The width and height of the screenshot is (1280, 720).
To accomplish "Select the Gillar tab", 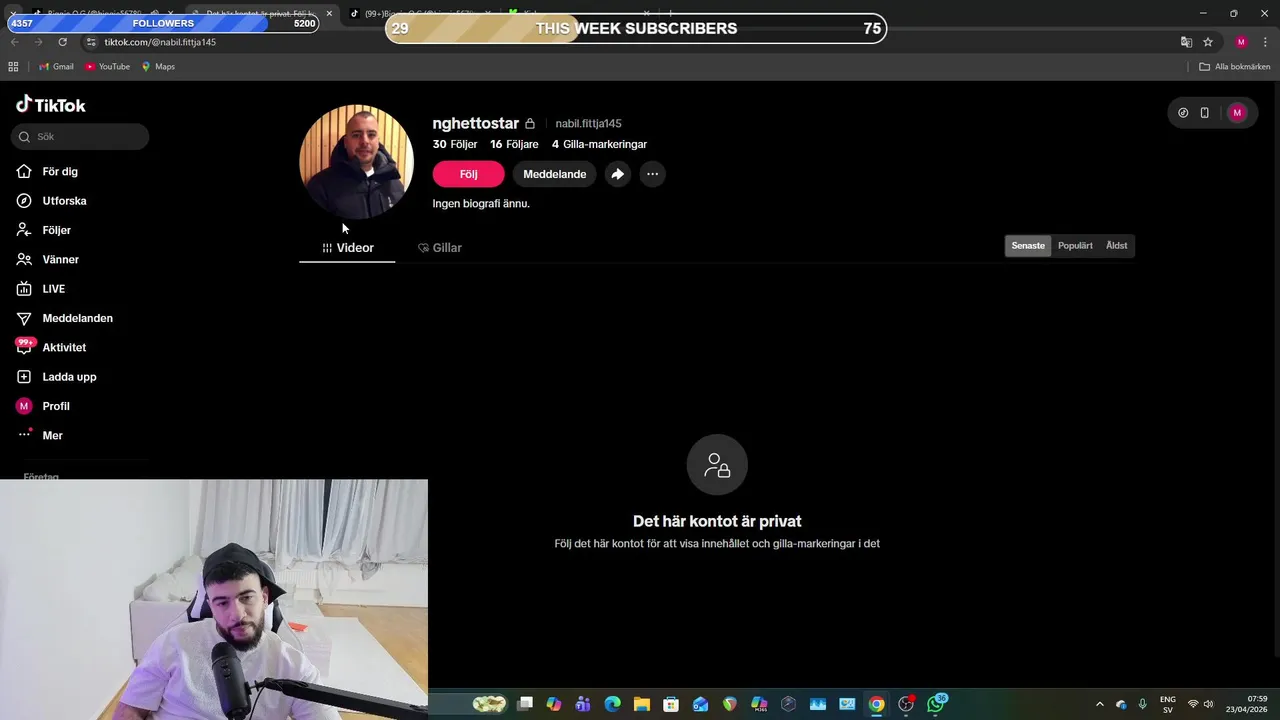I will click(x=440, y=248).
